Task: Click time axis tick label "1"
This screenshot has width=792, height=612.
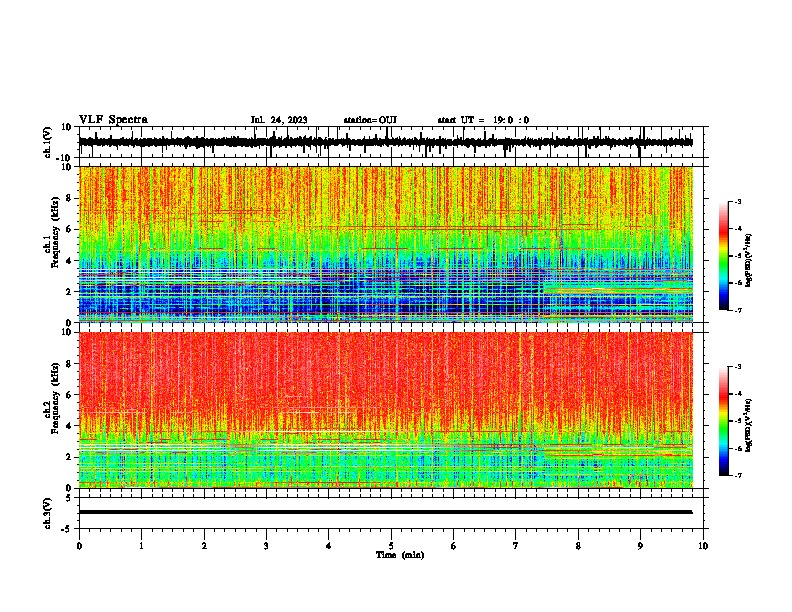Action: point(141,546)
